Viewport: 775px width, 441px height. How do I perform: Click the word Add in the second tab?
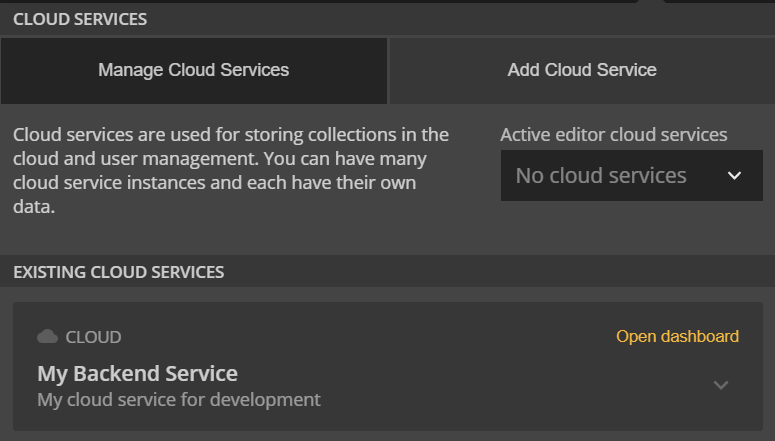coord(523,70)
